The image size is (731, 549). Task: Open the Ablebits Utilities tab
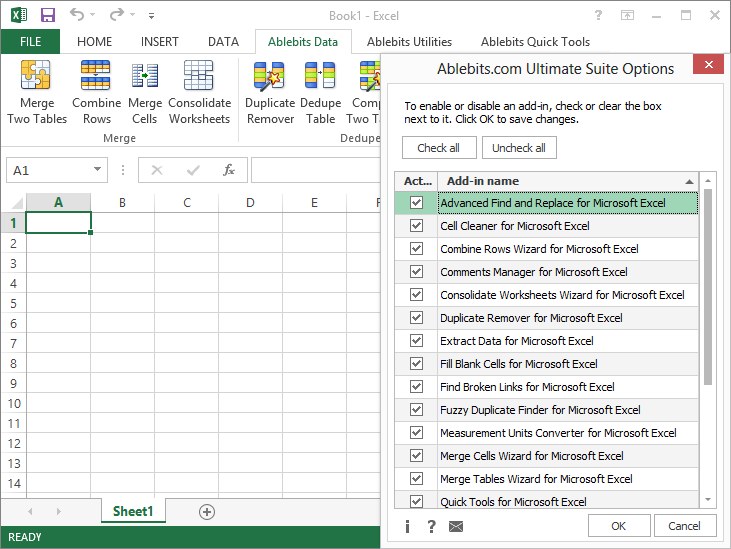[409, 41]
